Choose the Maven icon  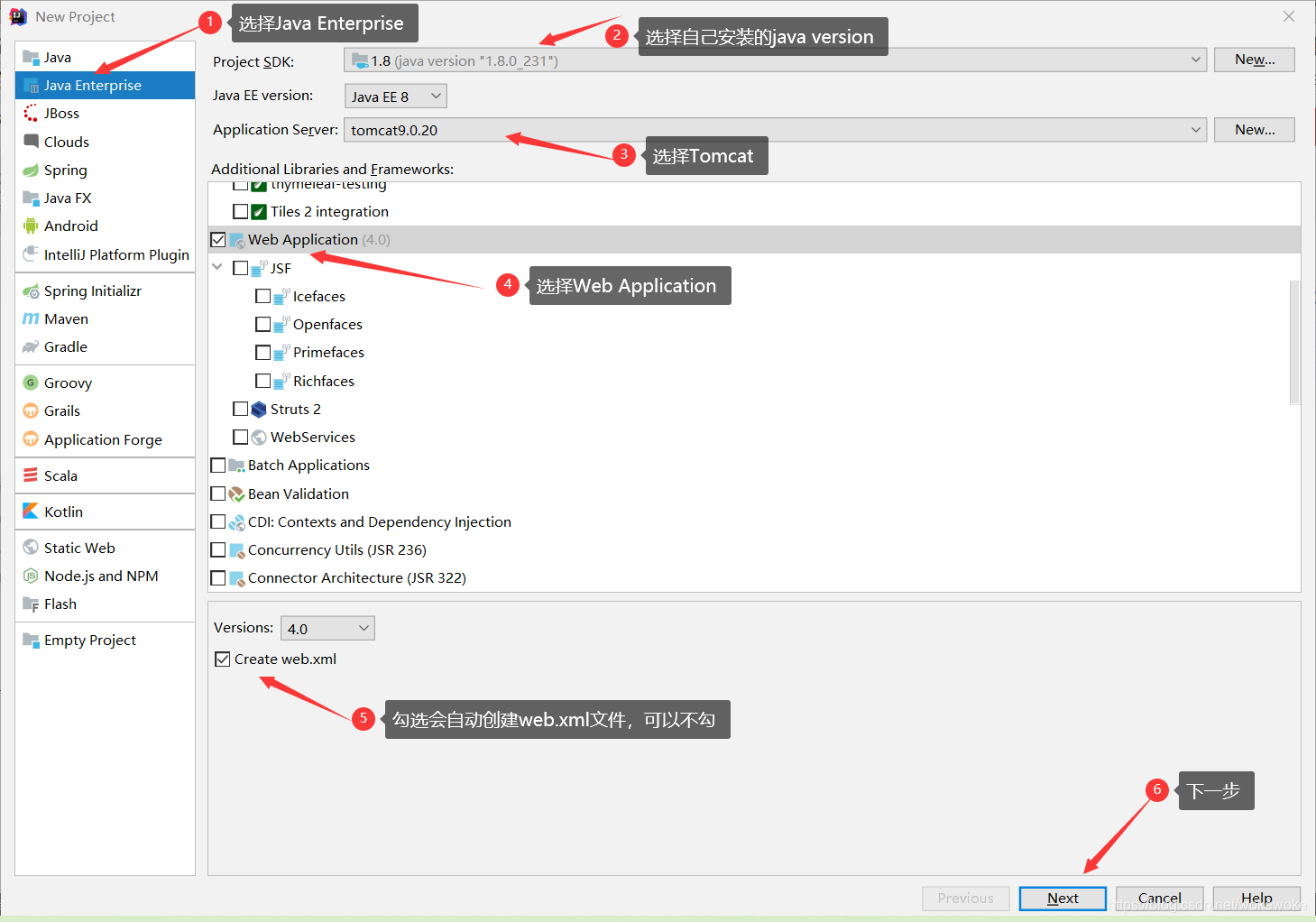tap(31, 318)
